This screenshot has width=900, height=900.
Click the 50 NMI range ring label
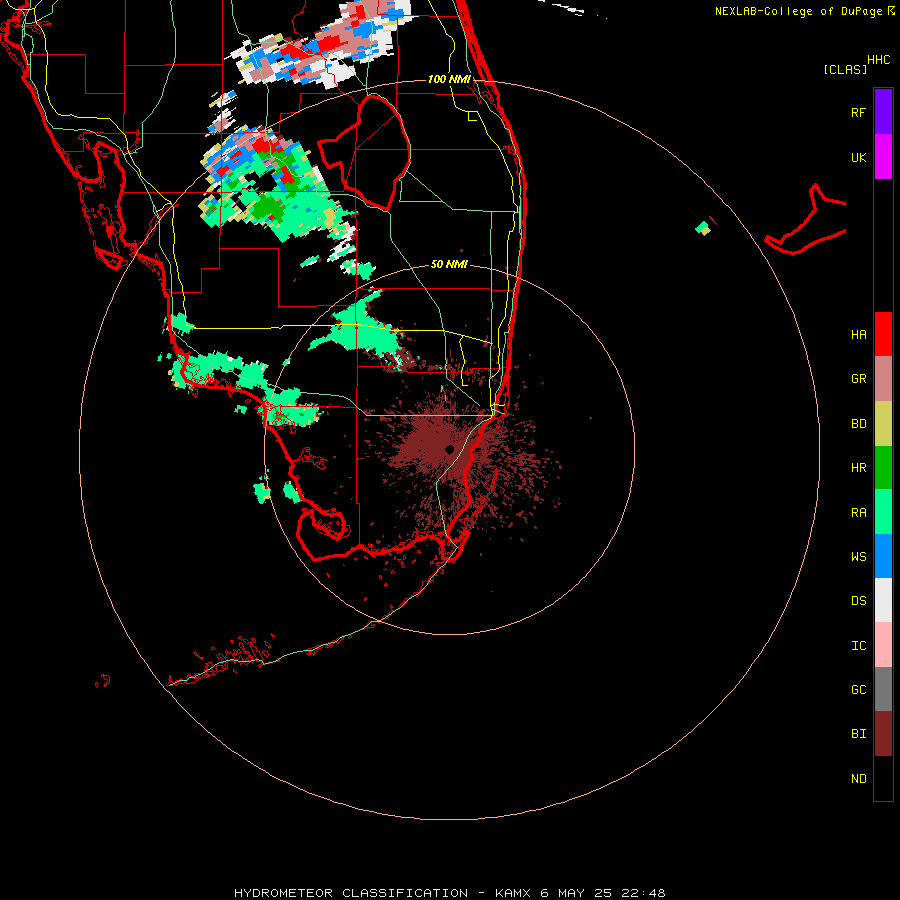point(449,264)
